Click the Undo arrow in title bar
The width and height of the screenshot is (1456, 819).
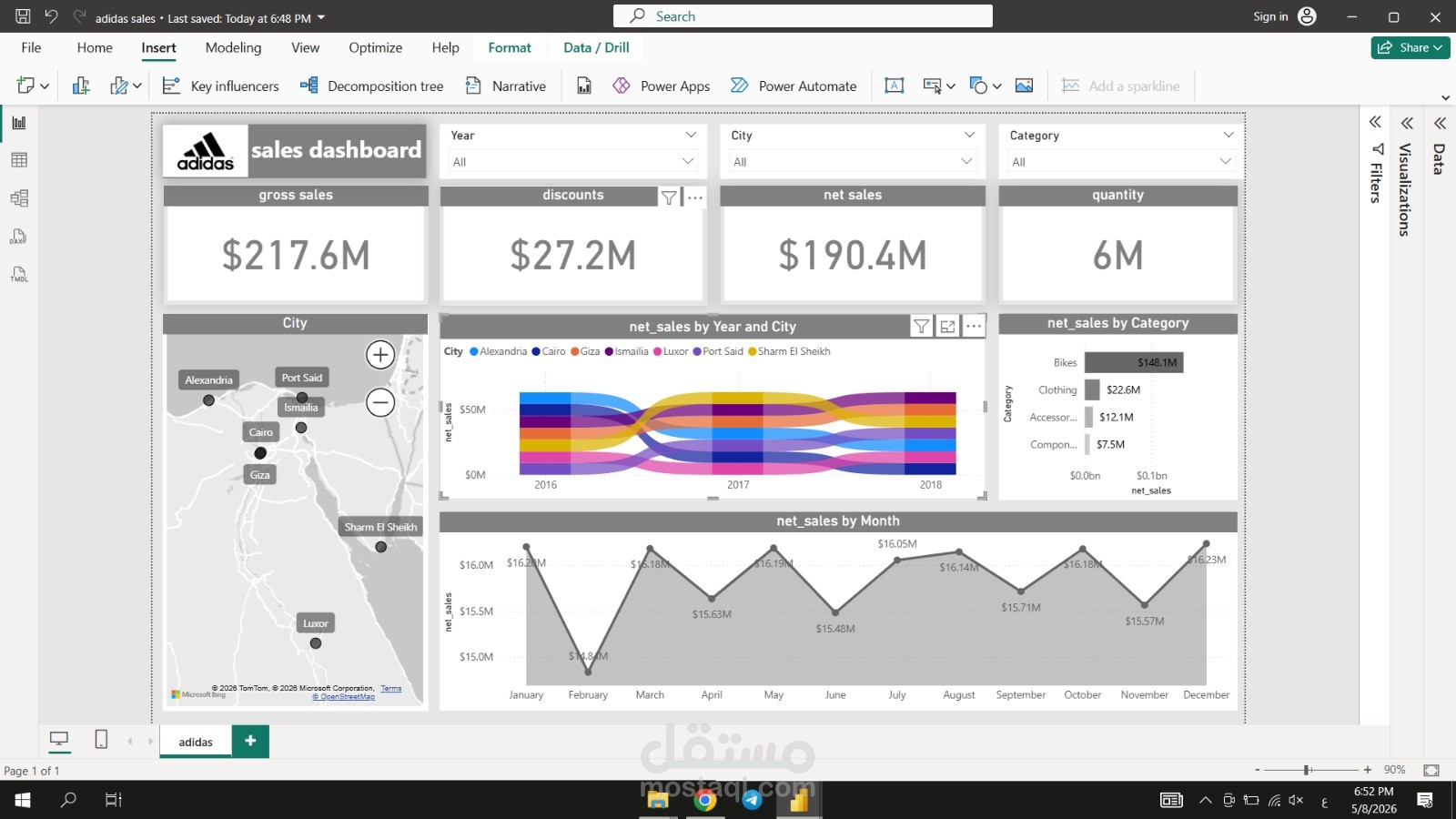[51, 16]
